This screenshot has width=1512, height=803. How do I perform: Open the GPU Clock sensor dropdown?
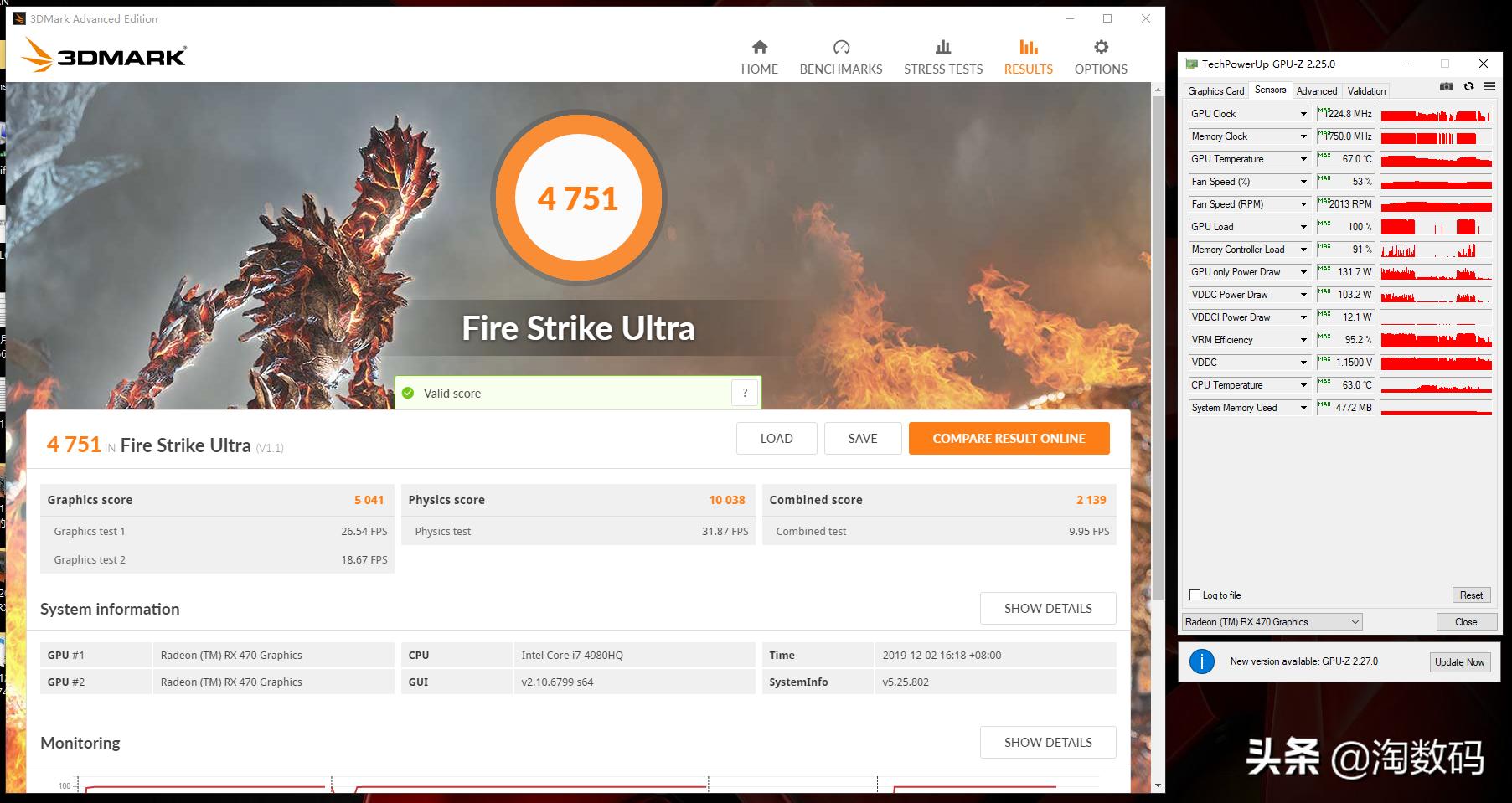click(1303, 114)
